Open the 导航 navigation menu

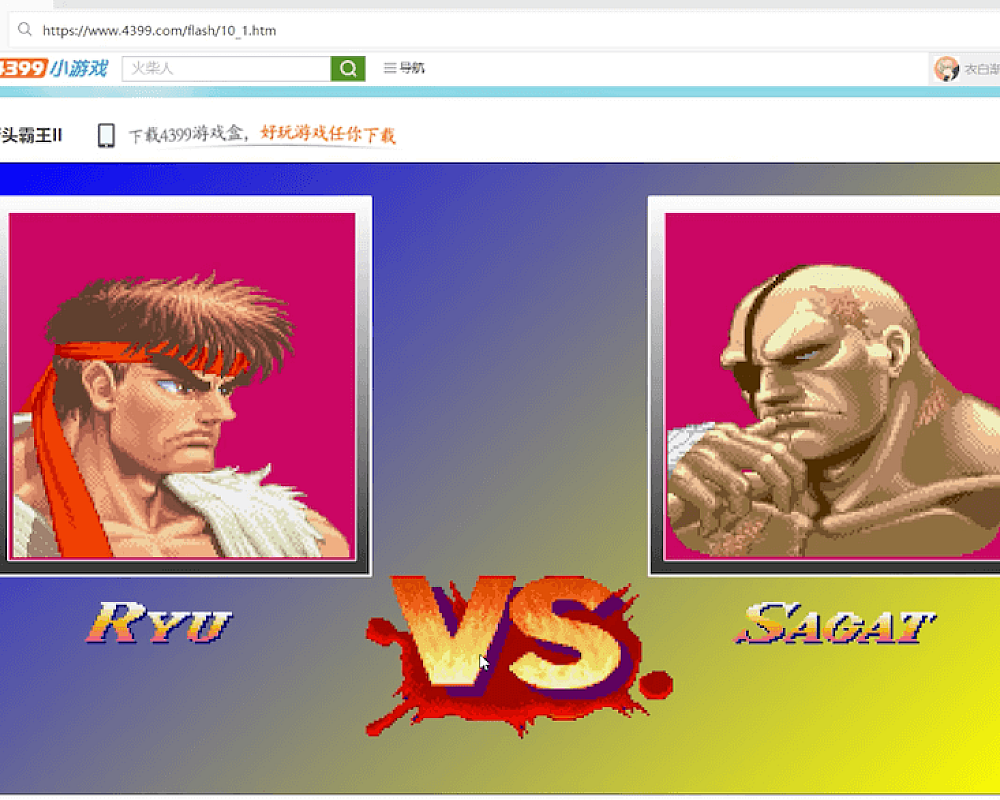pos(404,68)
